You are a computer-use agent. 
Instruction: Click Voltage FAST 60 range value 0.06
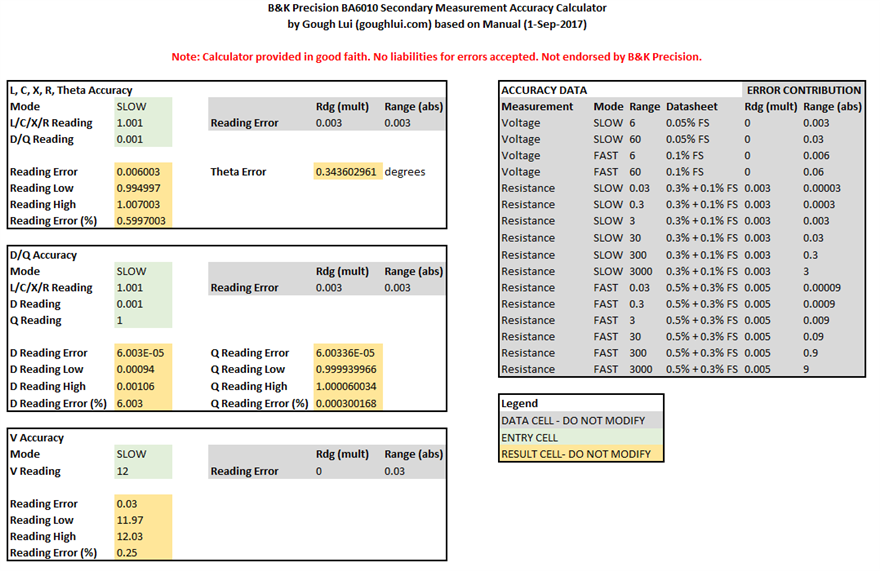(x=813, y=171)
